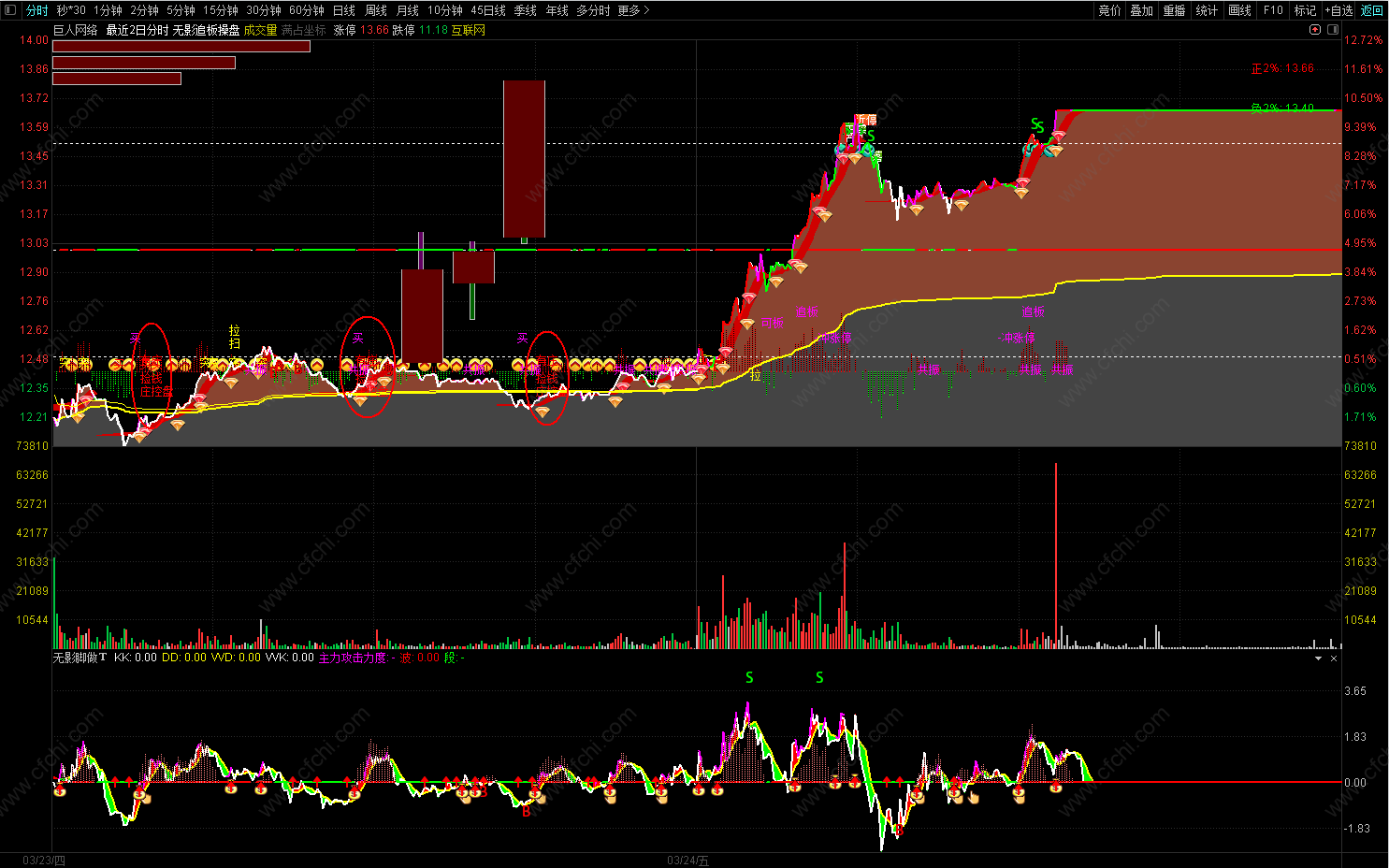The width and height of the screenshot is (1389, 868).
Task: Open the sub-indicator dropdown arrow menu
Action: (x=1319, y=658)
